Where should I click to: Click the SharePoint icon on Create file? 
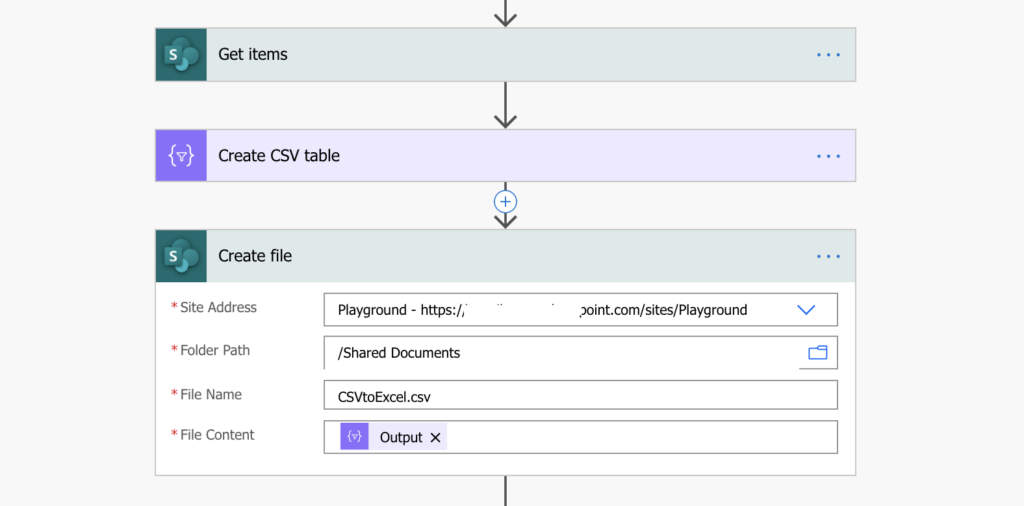181,256
